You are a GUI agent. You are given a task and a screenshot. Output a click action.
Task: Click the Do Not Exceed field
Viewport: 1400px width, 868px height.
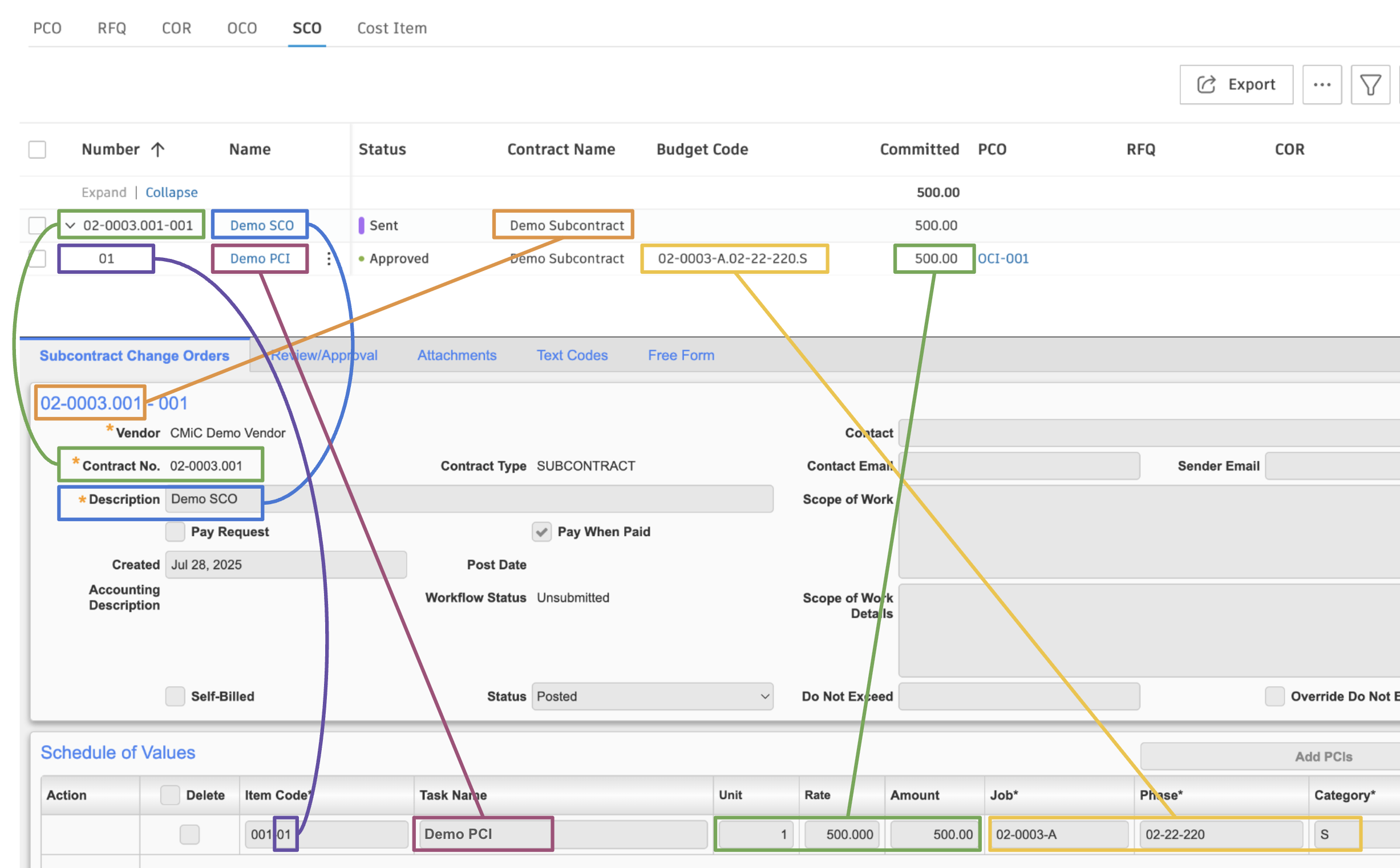pyautogui.click(x=1019, y=696)
